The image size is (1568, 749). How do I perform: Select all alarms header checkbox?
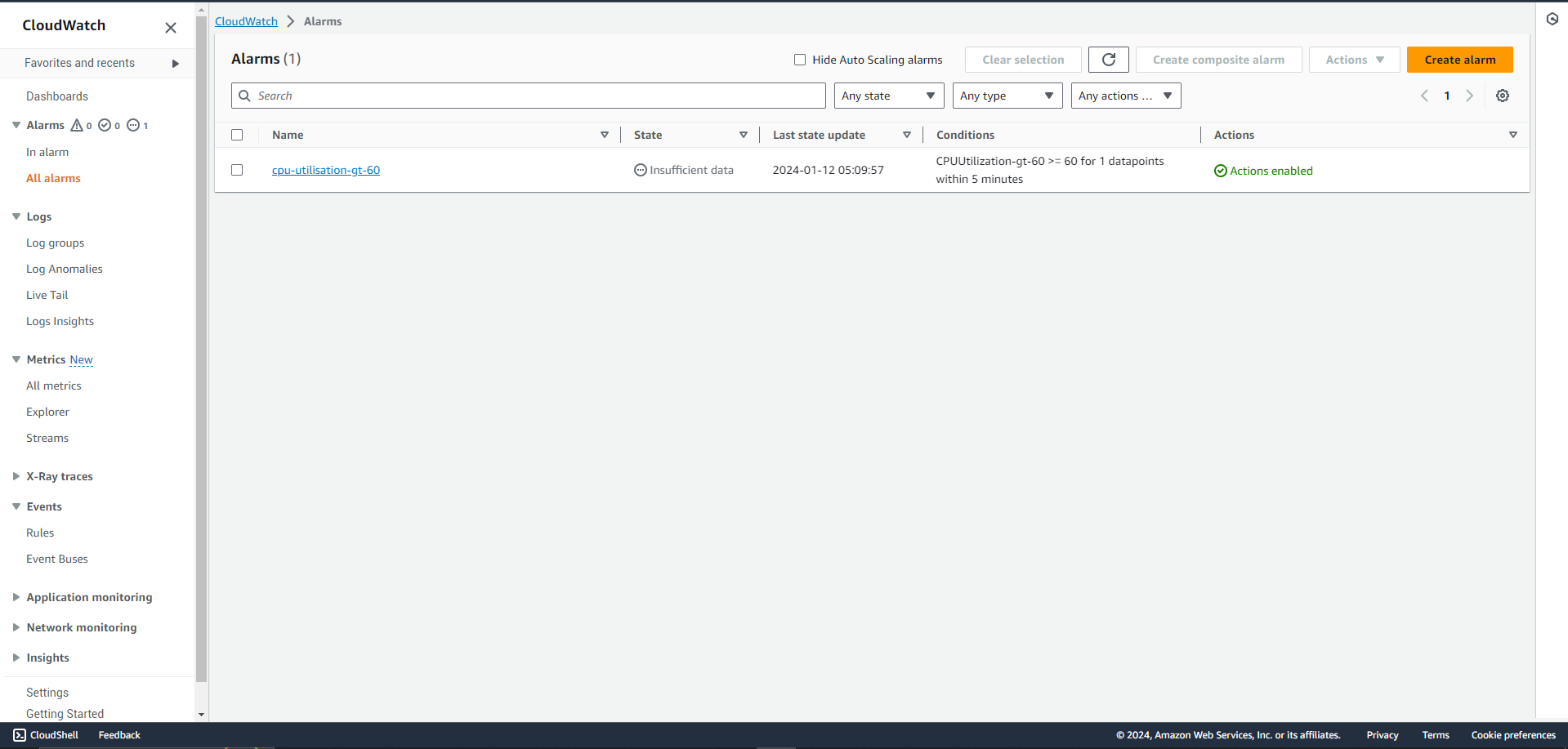237,135
